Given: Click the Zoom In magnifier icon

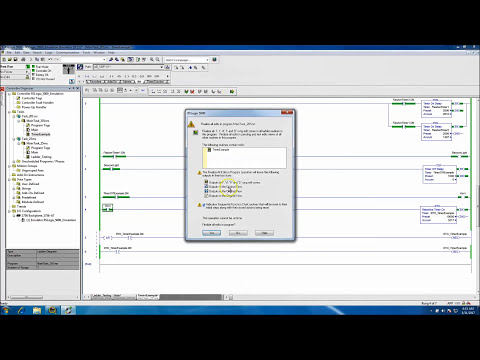Looking at the screenshot, I should coord(152,59).
